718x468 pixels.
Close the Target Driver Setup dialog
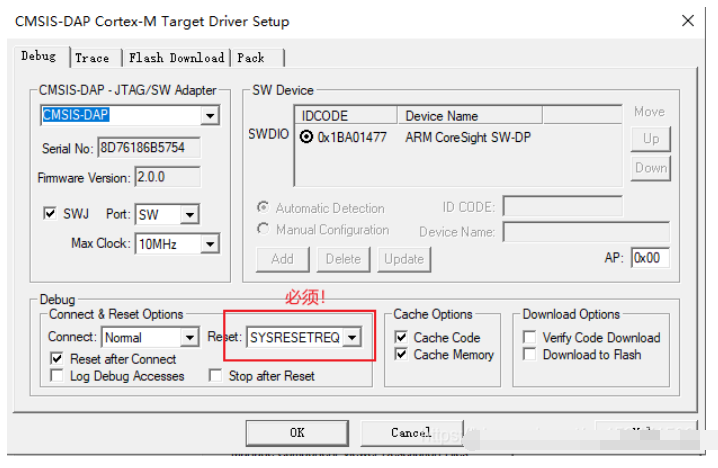[x=688, y=21]
